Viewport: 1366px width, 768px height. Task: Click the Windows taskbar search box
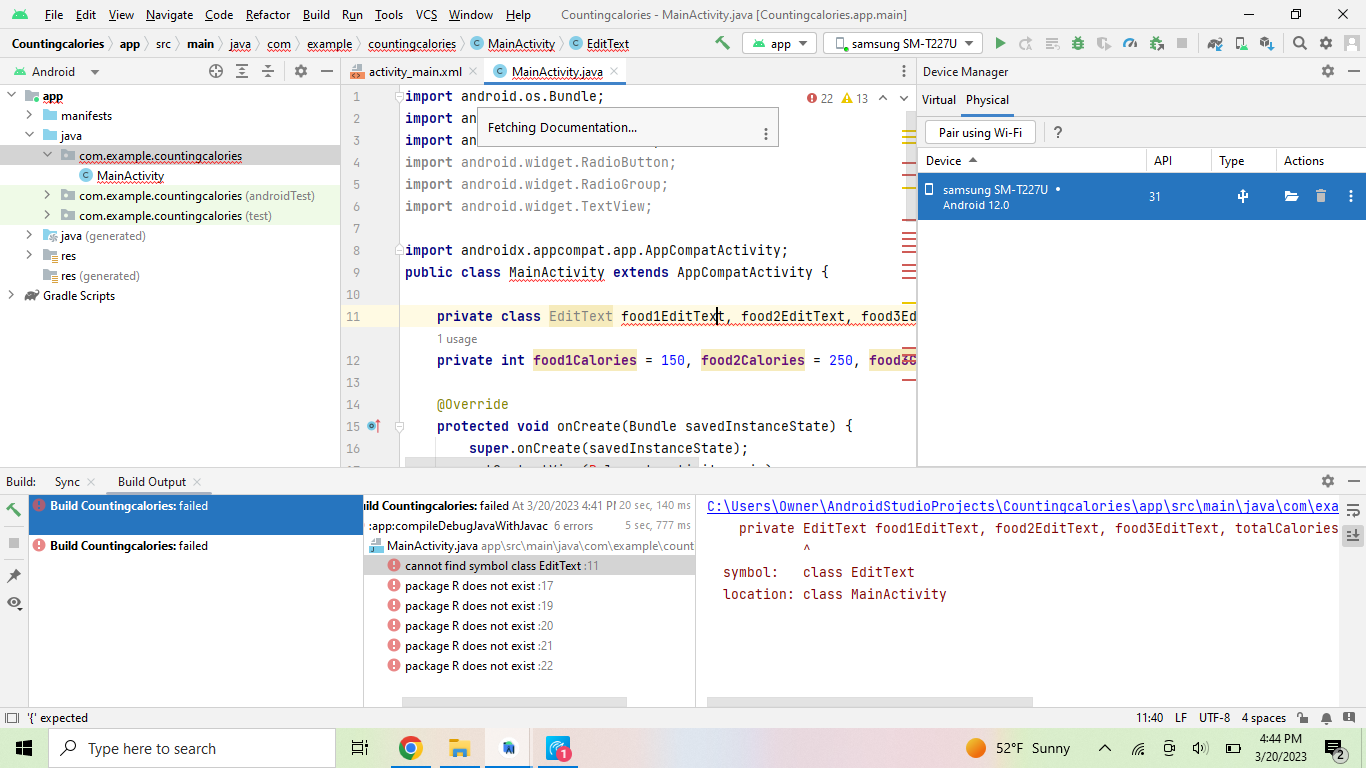click(192, 748)
